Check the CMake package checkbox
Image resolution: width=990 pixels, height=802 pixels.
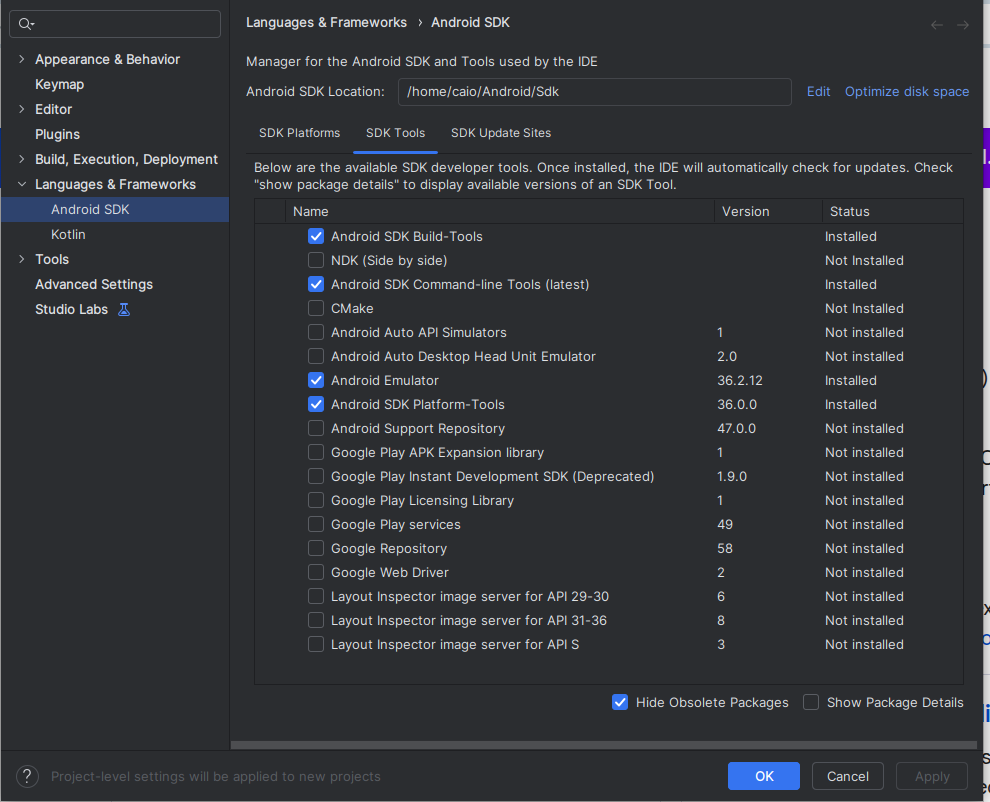tap(316, 308)
